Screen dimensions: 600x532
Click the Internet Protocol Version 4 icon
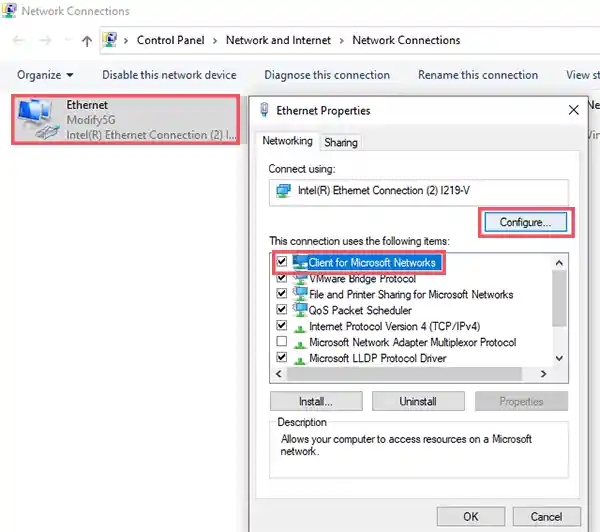pos(300,328)
